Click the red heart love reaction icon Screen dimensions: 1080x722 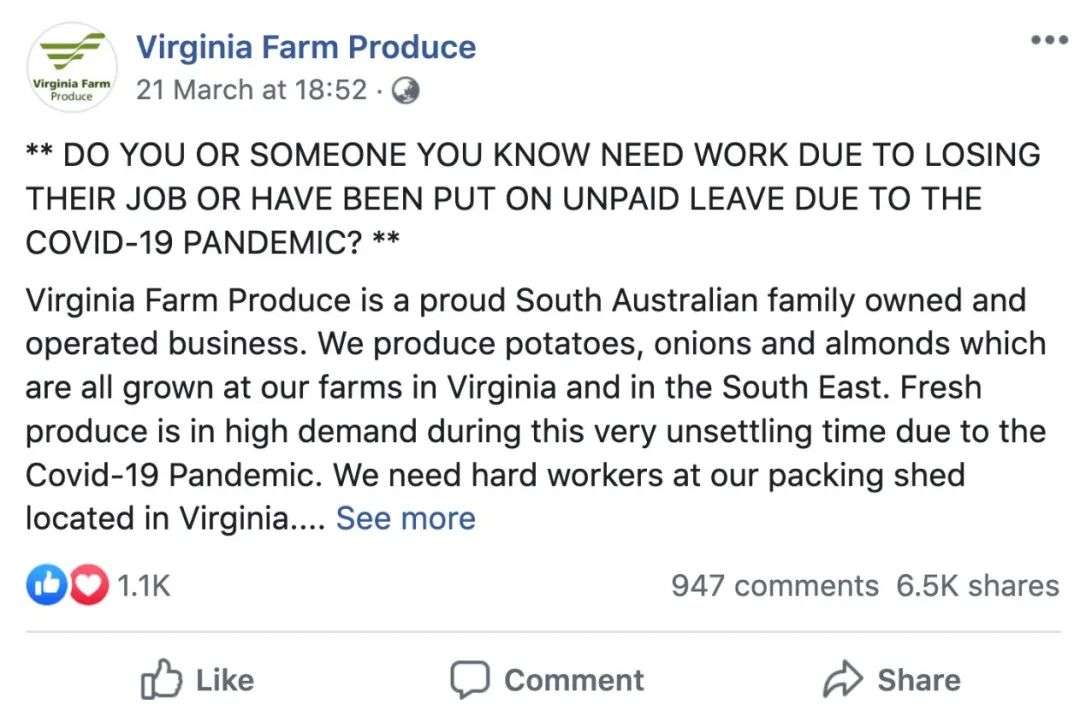[x=87, y=585]
